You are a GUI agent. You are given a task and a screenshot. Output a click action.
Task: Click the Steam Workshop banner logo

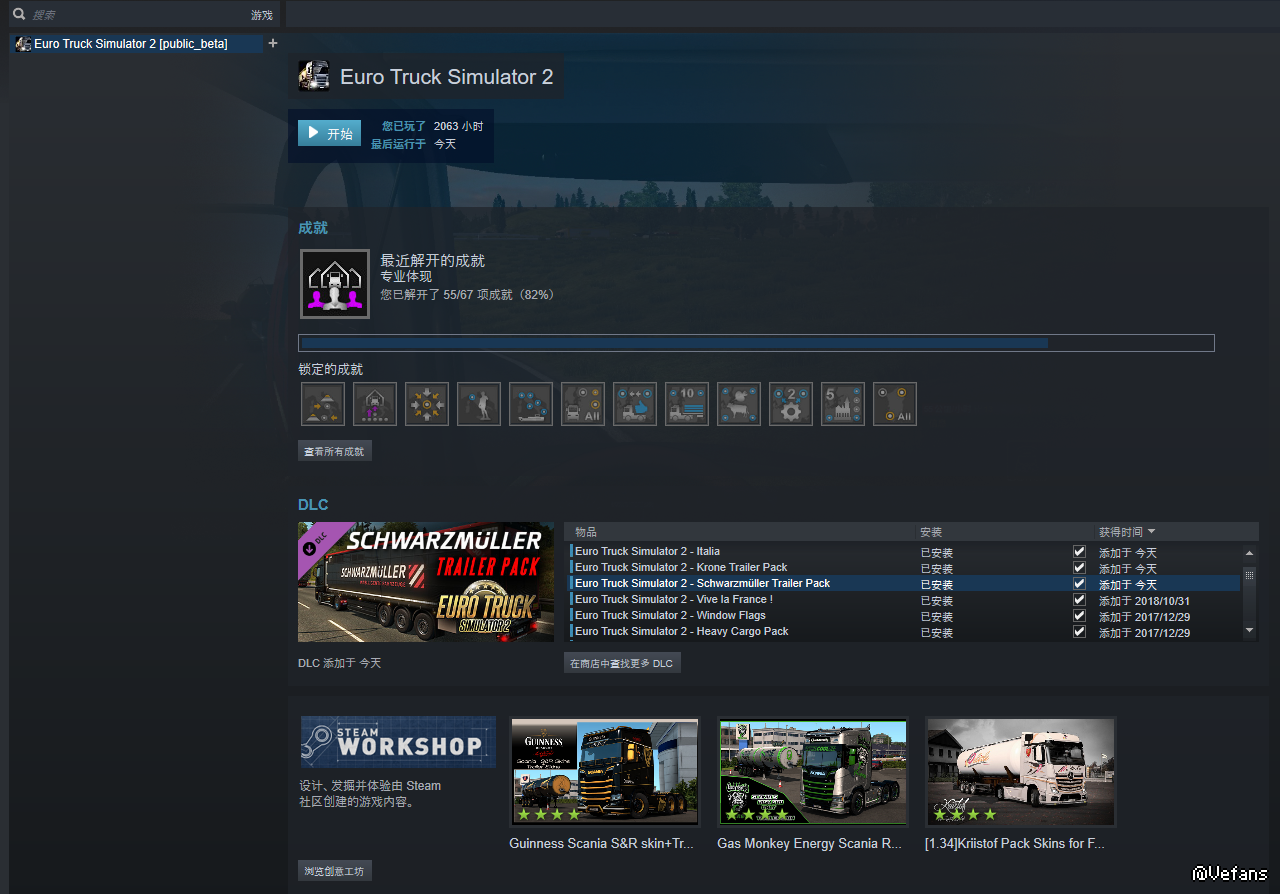[398, 742]
